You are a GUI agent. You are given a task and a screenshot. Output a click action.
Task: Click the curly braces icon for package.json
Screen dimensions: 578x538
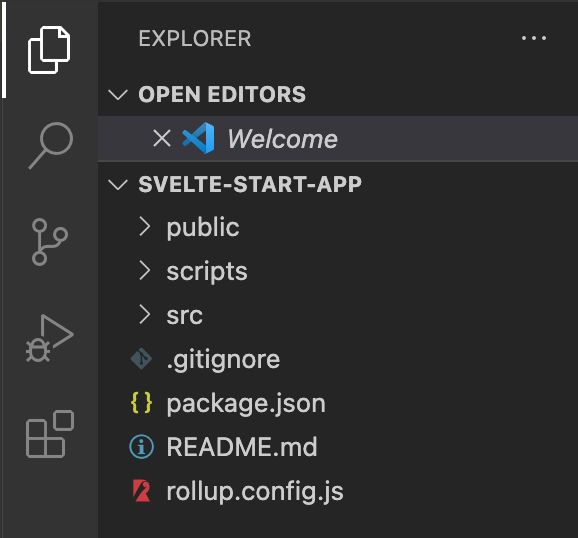(x=142, y=403)
